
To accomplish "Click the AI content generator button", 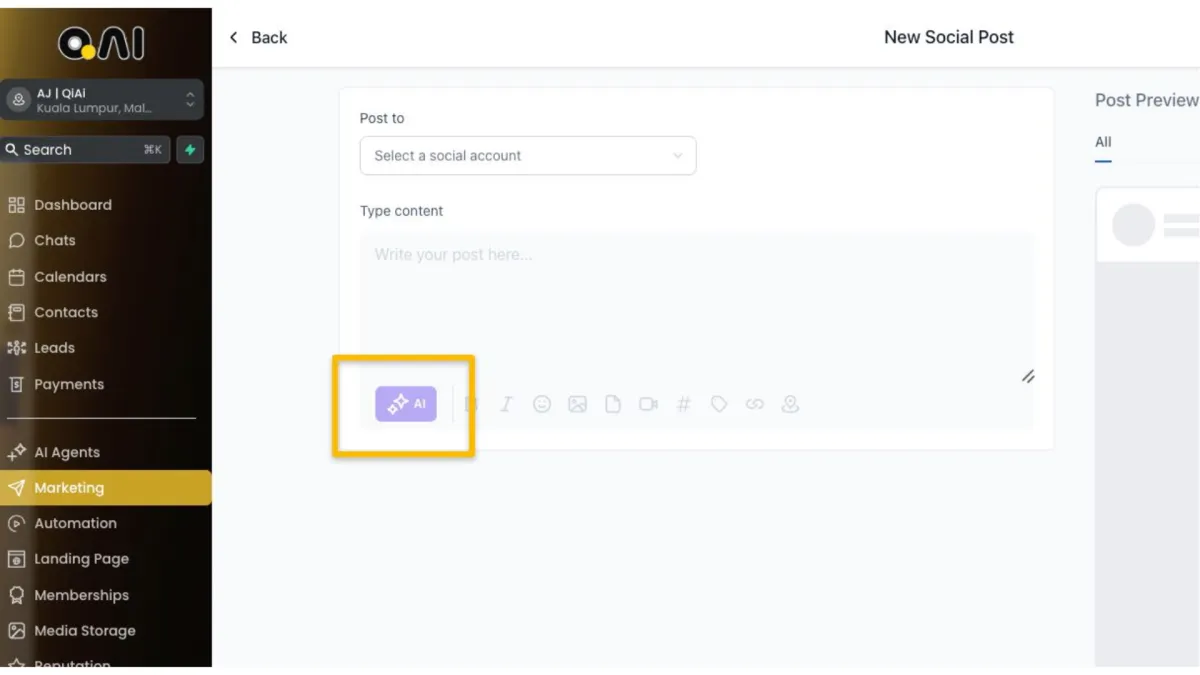I will coord(406,404).
